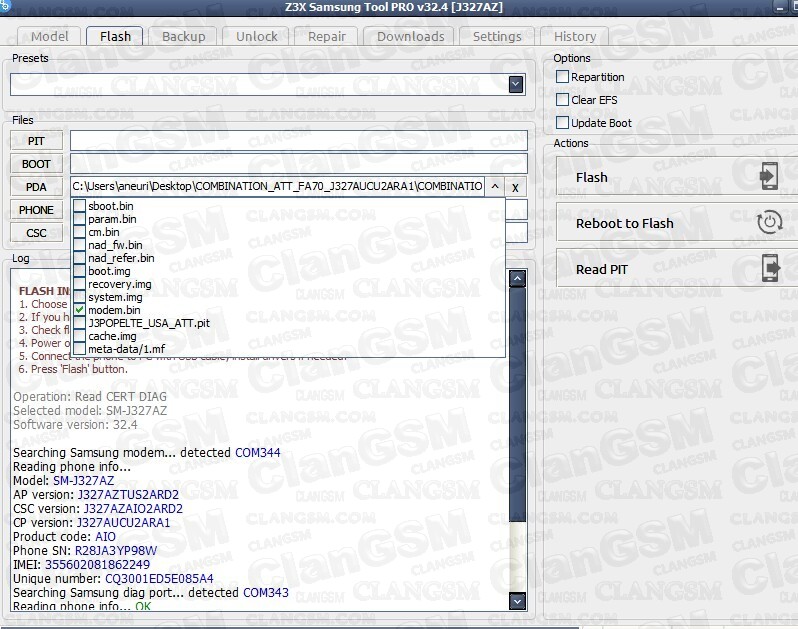Click the log scrollbar thumb

tap(517, 404)
